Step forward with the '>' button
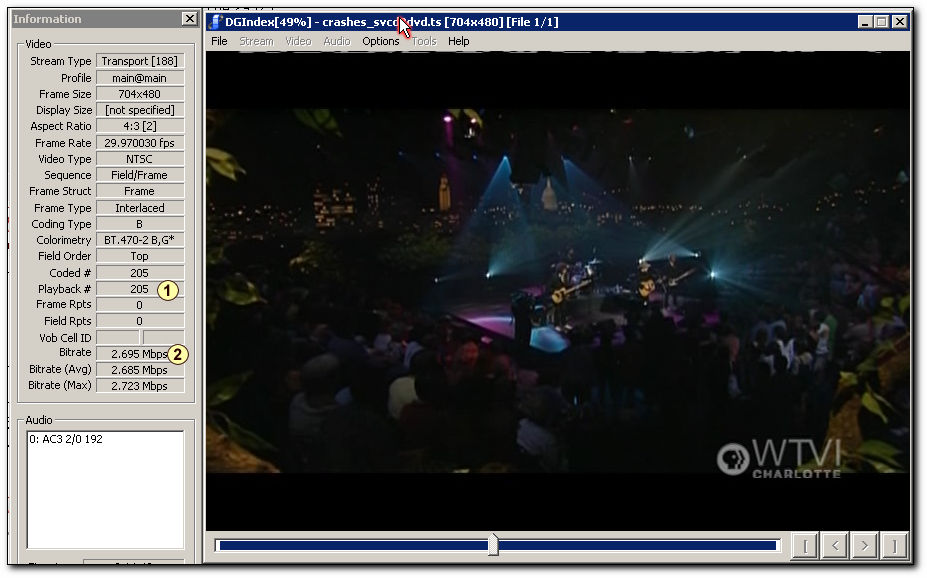The image size is (927, 578). (864, 545)
